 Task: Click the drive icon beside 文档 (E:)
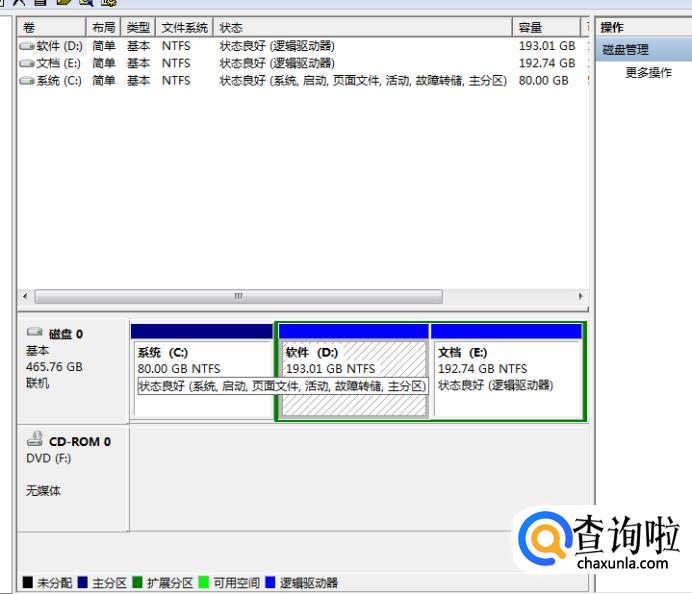pos(26,64)
